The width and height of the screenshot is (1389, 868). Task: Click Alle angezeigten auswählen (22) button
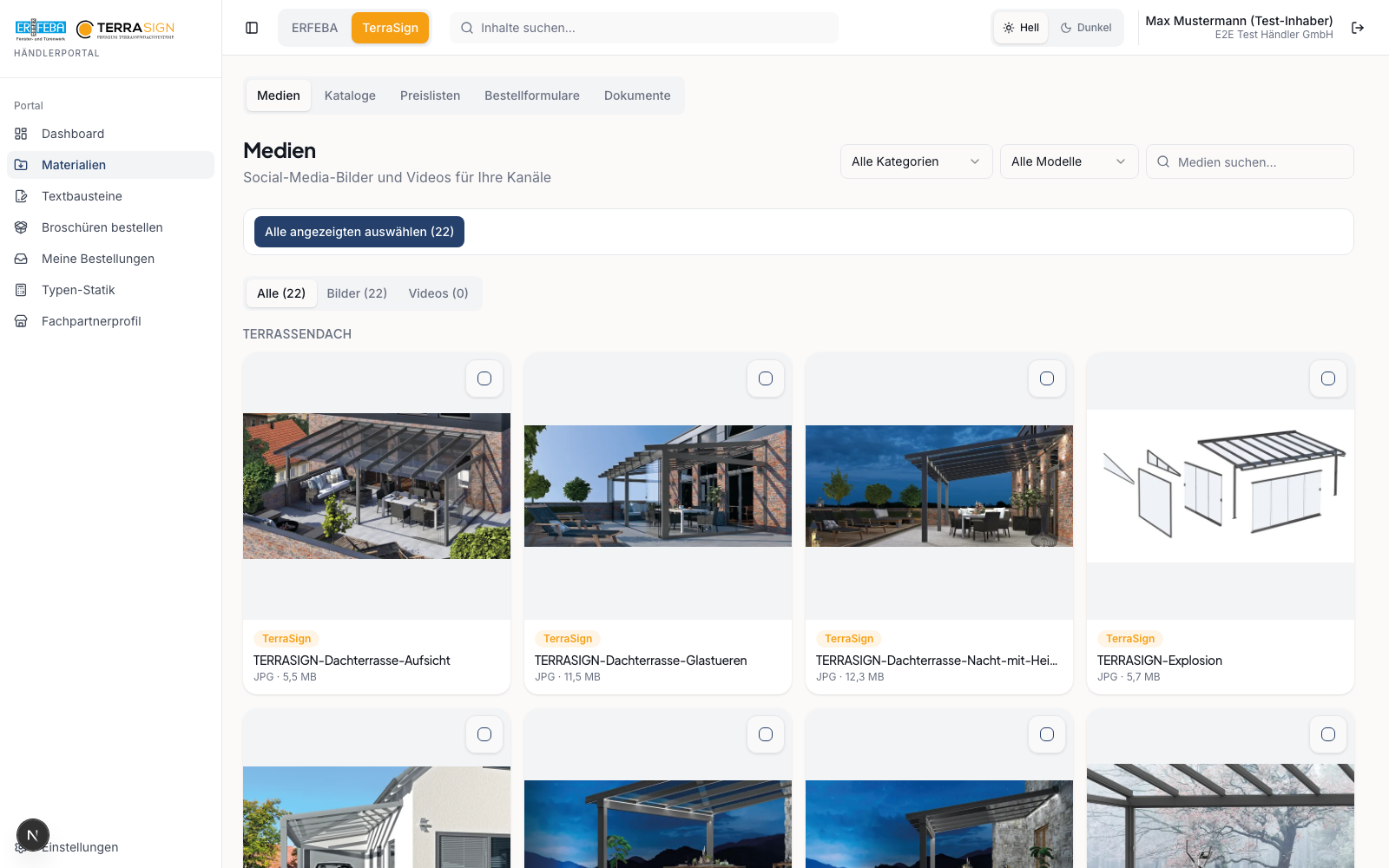(359, 232)
